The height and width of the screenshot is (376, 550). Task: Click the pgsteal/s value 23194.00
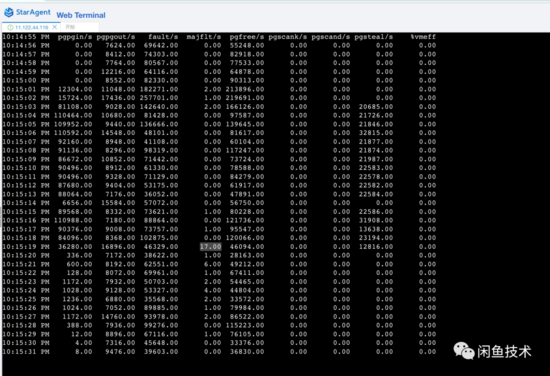pyautogui.click(x=376, y=238)
